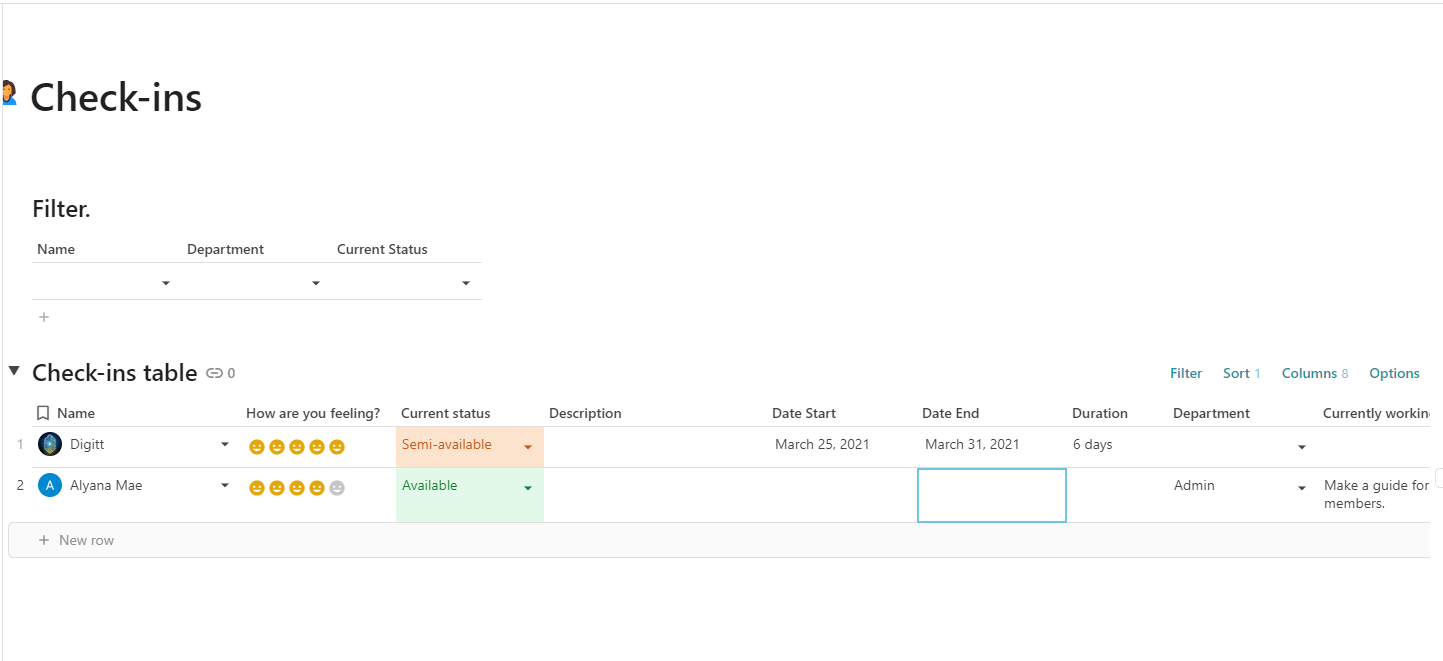
Task: Click Digitt's avatar icon
Action: point(50,445)
